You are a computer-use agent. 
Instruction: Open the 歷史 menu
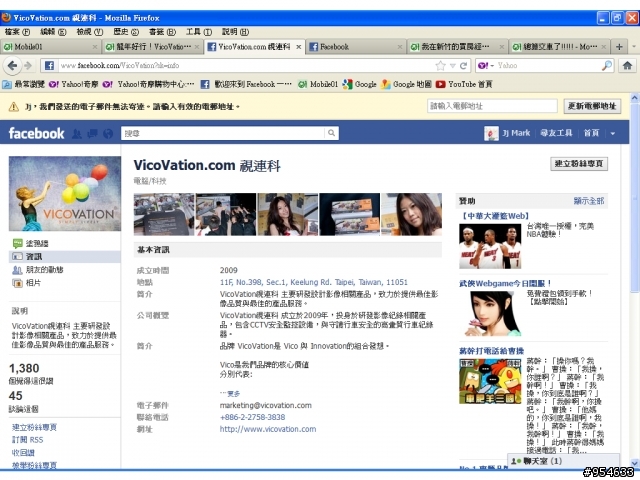tap(126, 32)
